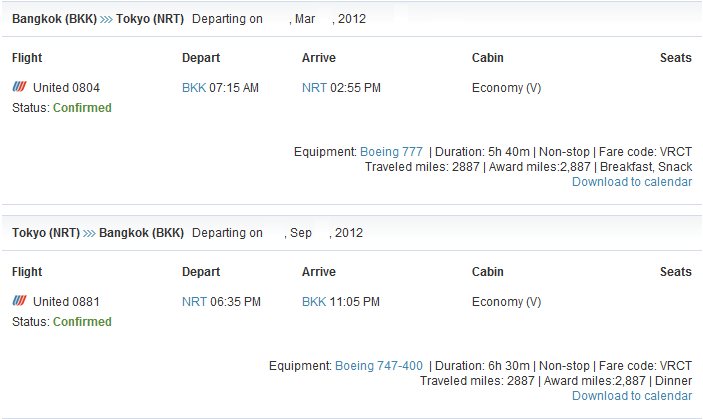Click the BKK arrival airport link at 11:05 PM
The height and width of the screenshot is (419, 703).
[314, 302]
